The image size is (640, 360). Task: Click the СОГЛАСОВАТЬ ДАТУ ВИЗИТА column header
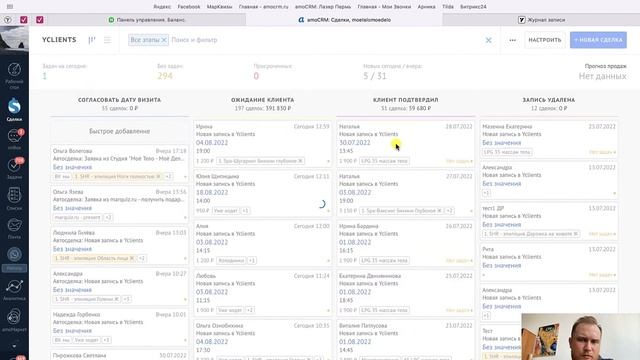pos(120,100)
